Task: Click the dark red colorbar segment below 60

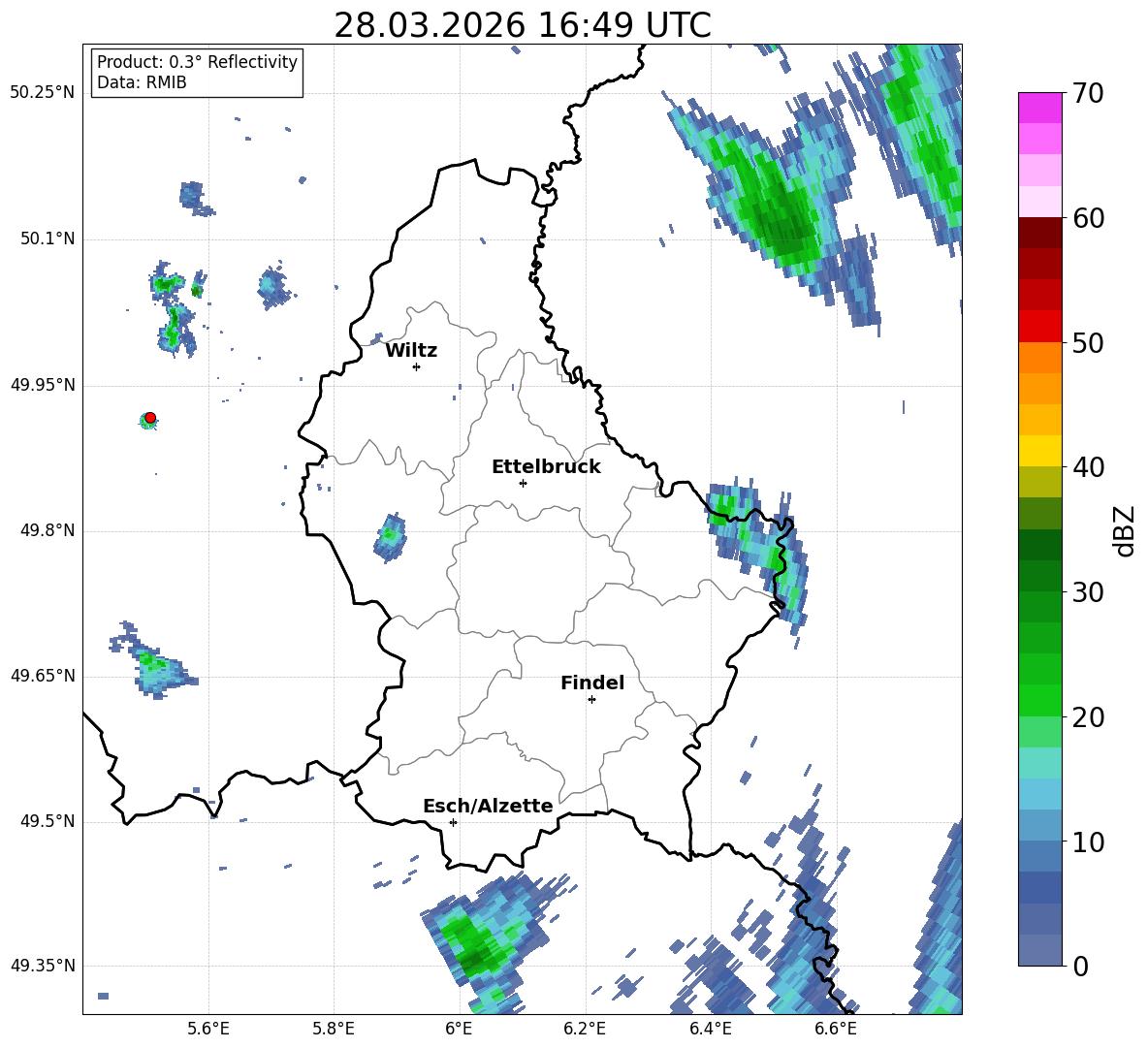Action: (x=1039, y=233)
